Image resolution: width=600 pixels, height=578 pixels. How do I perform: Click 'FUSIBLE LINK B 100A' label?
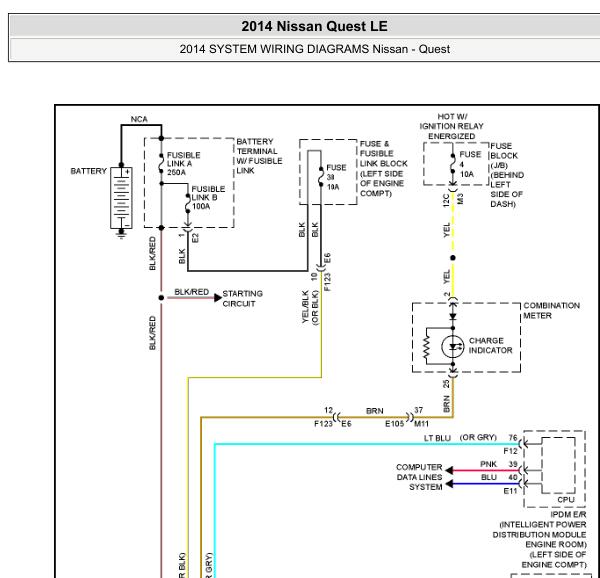tap(208, 198)
